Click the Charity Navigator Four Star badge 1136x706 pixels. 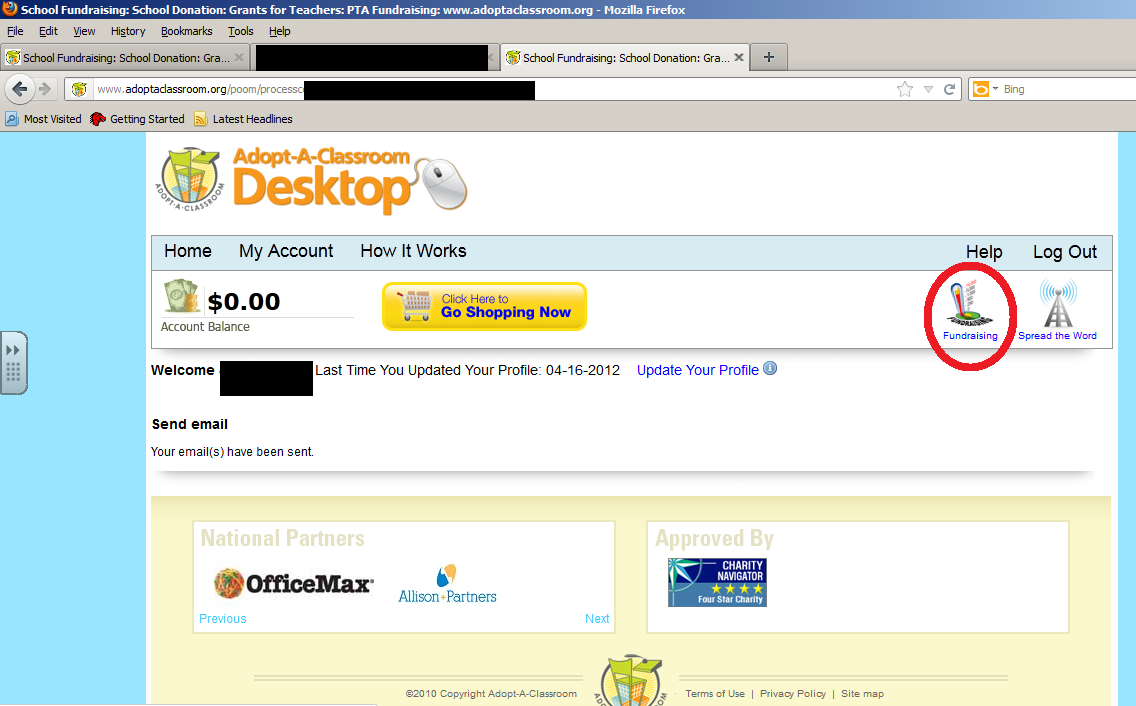717,582
